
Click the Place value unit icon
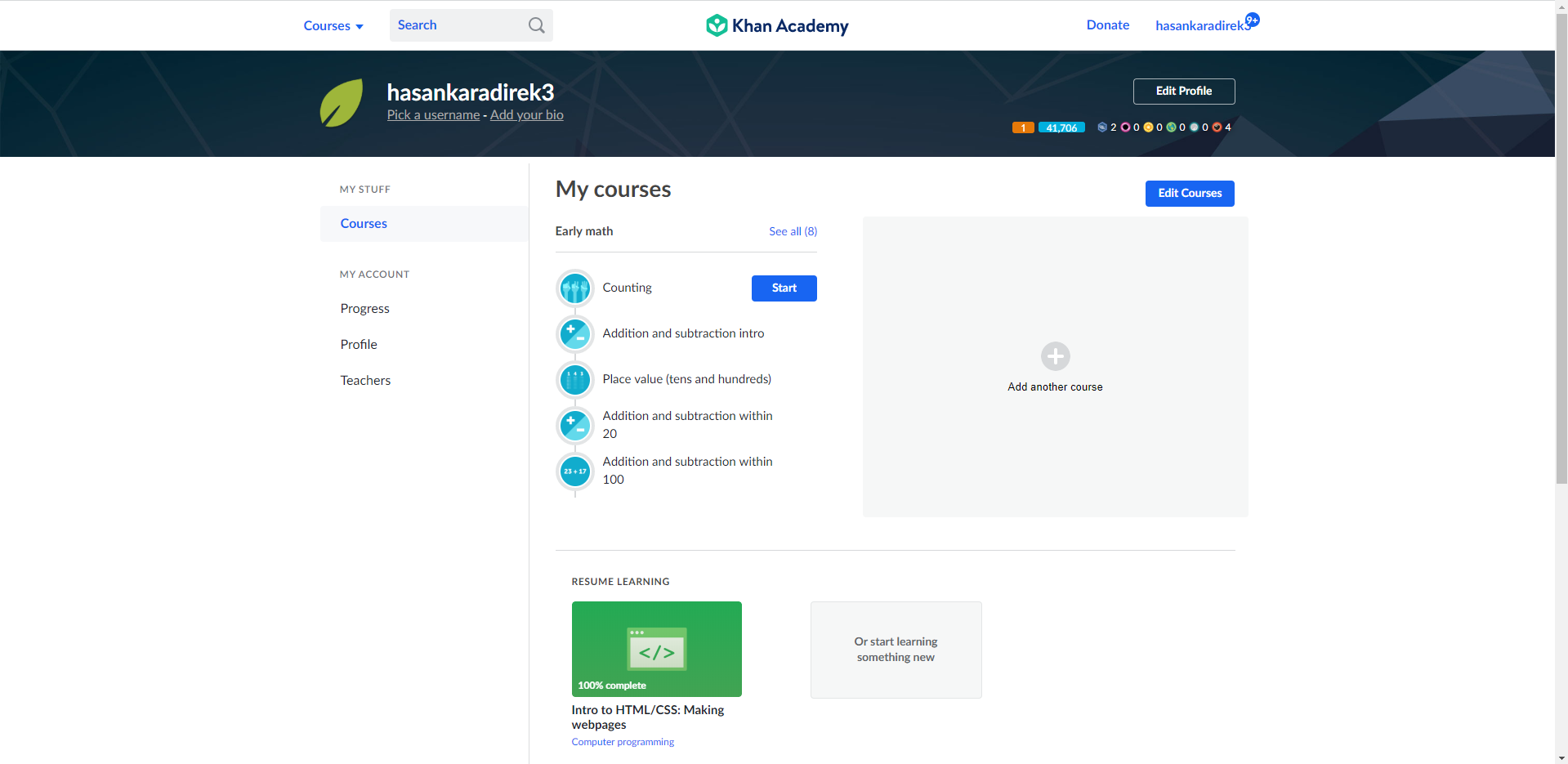click(x=575, y=380)
